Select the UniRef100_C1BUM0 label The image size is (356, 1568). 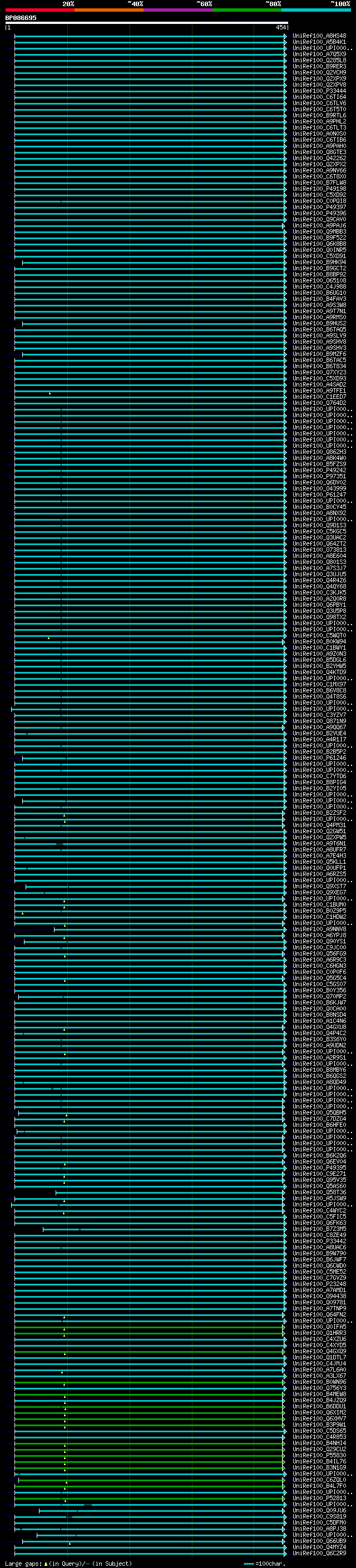point(319,905)
